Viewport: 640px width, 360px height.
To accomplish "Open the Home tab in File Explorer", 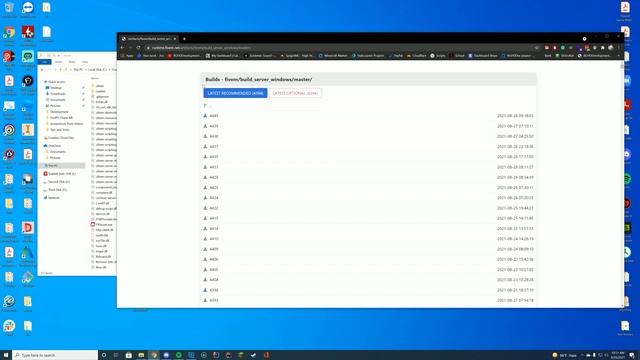I will tap(58, 62).
